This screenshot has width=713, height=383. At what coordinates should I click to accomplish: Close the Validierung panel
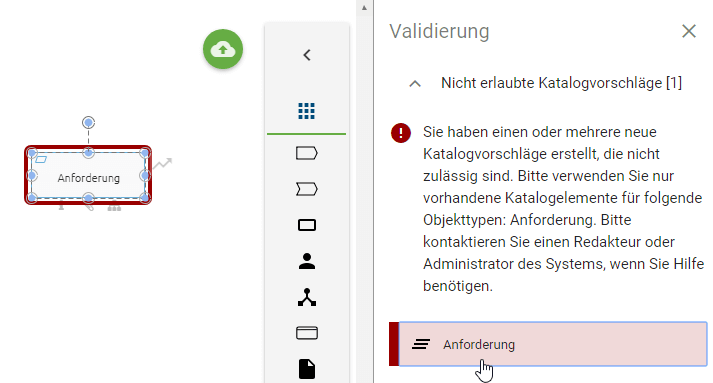pyautogui.click(x=689, y=31)
